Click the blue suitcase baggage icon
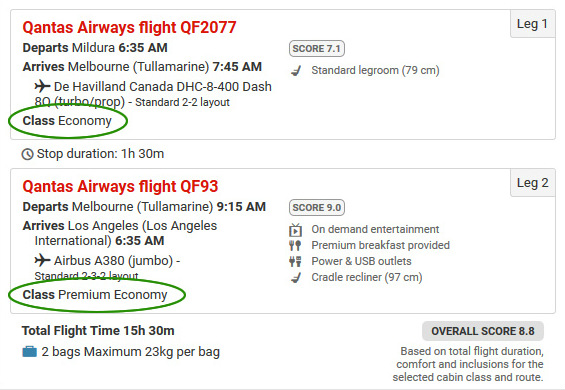This screenshot has height=390, width=565. click(30, 351)
